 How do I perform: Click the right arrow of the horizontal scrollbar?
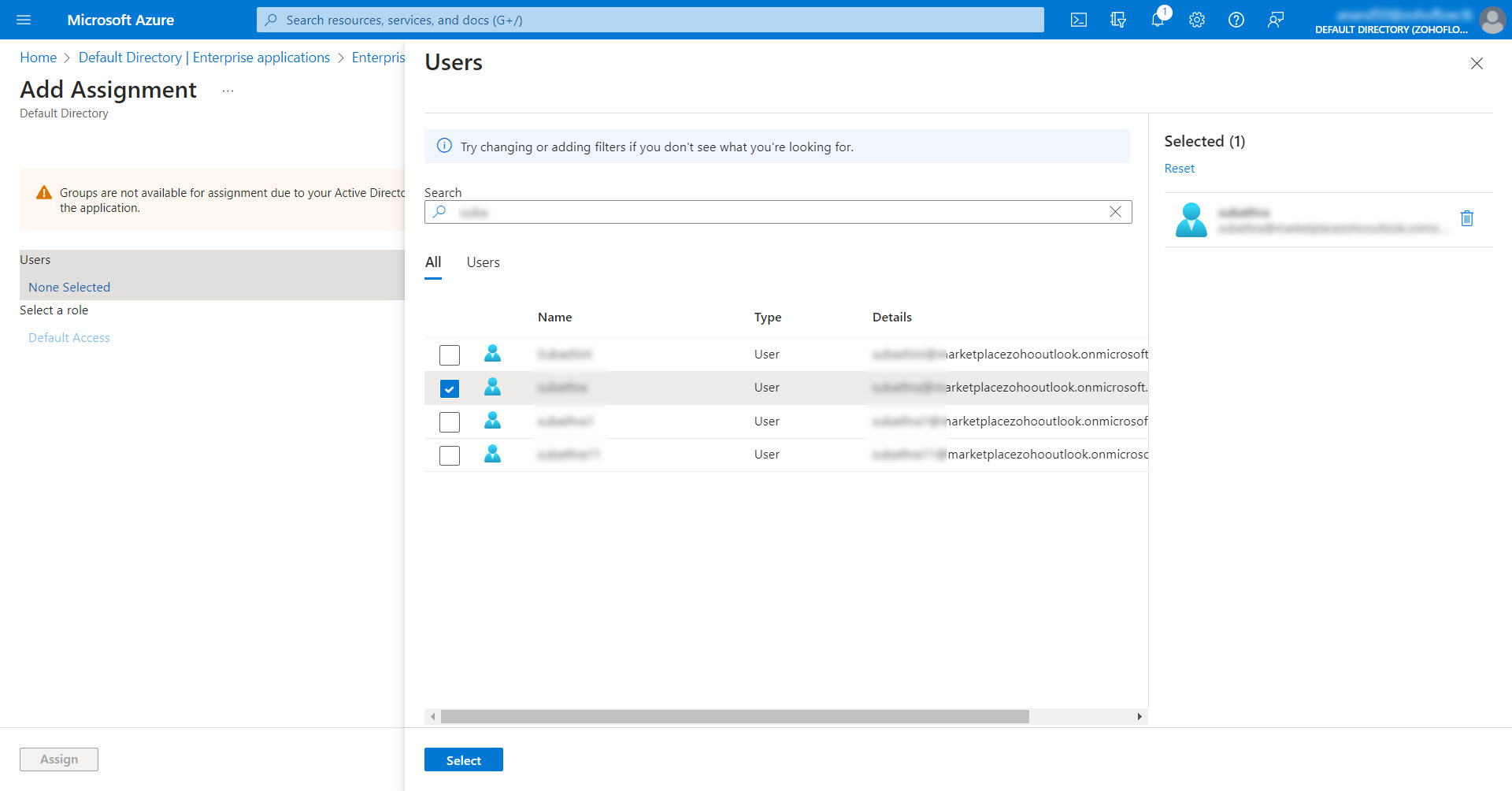point(1140,716)
